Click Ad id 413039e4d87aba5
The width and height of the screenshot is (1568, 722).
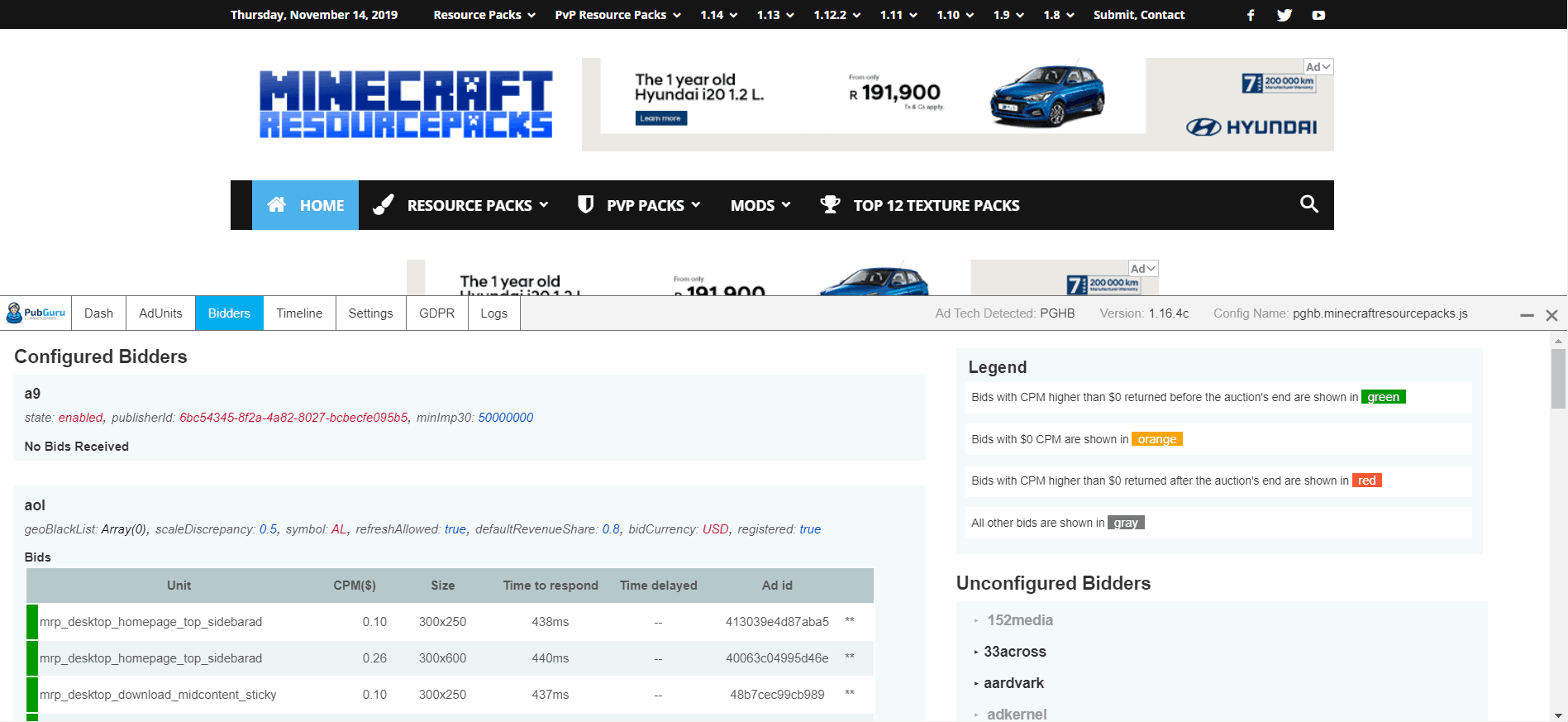pyautogui.click(x=777, y=622)
